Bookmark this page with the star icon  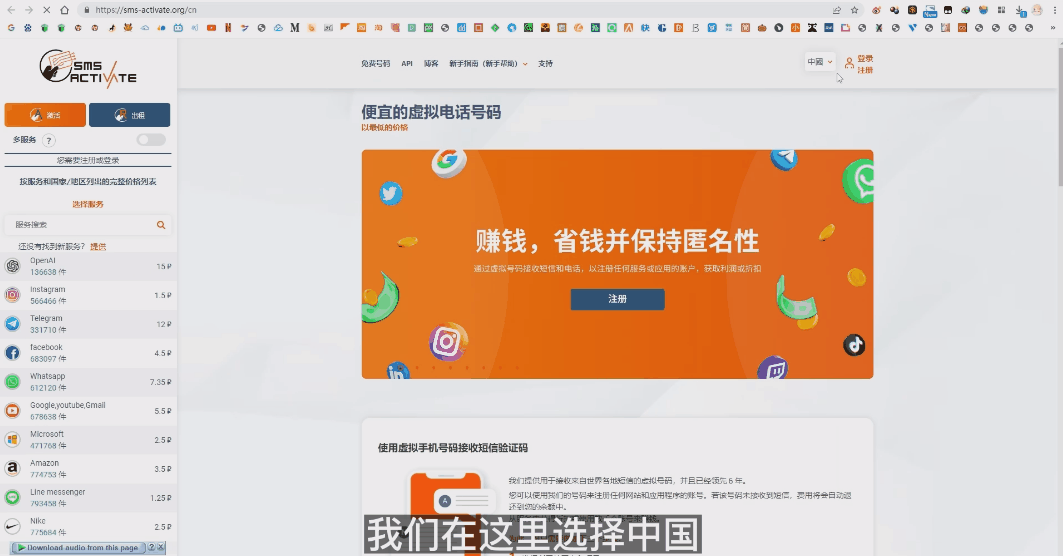855,10
